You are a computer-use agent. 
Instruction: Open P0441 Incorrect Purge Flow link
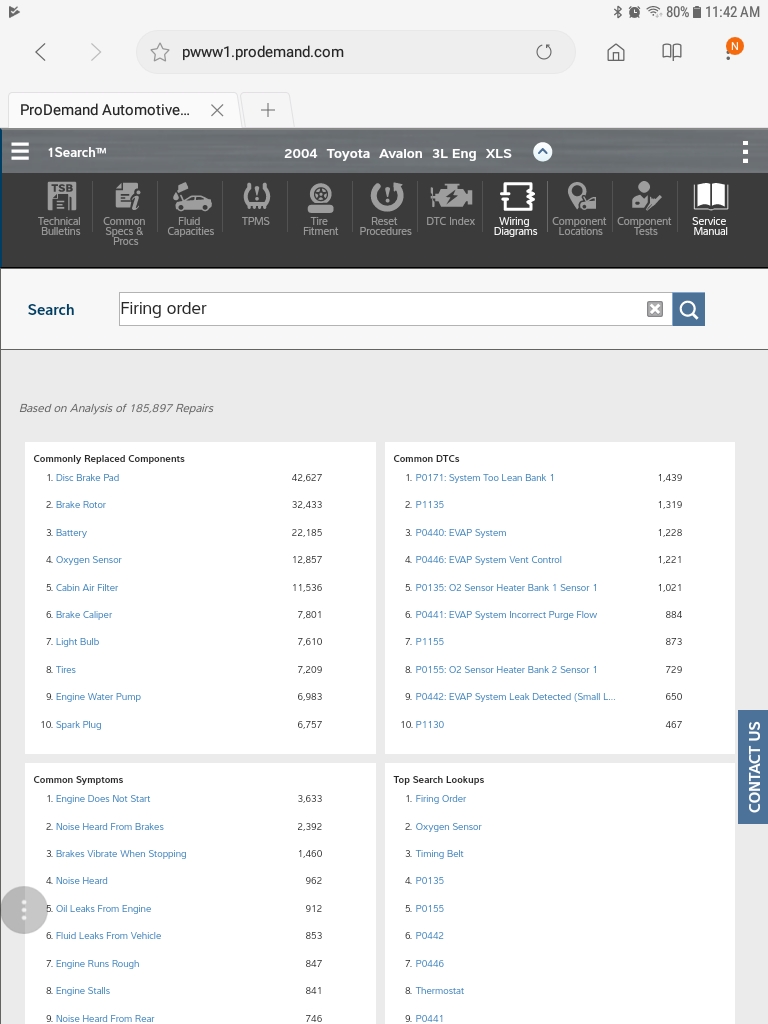[506, 615]
